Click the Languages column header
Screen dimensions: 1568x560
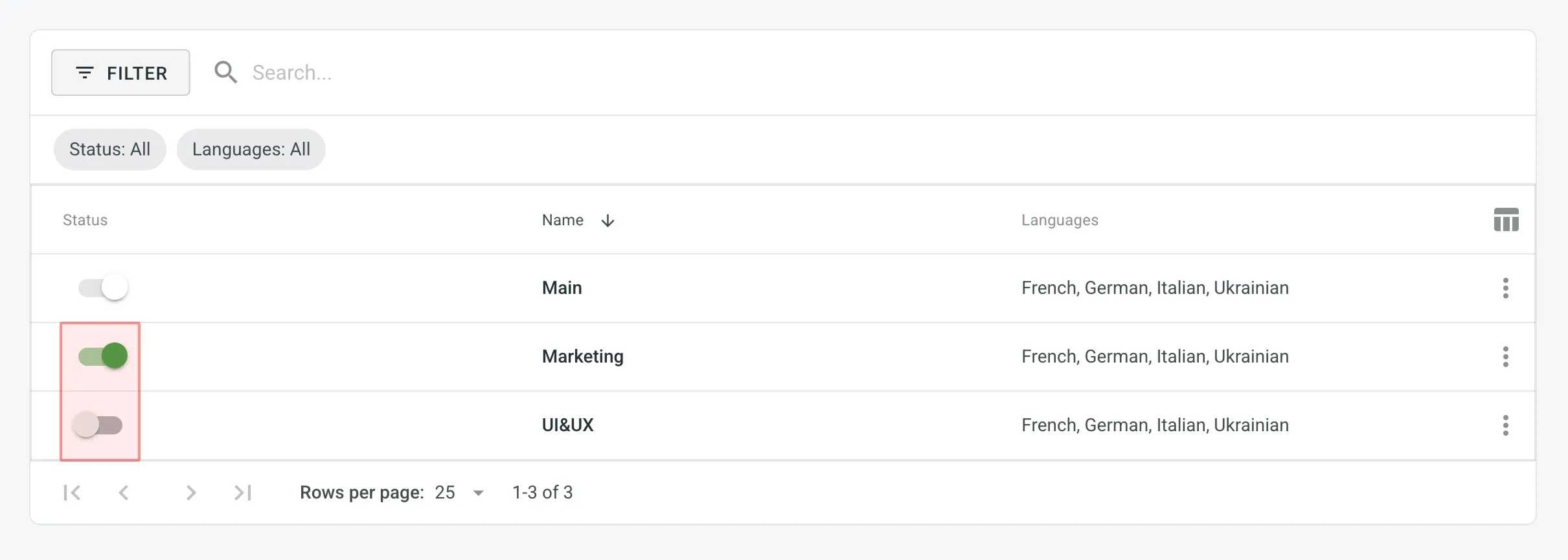click(1060, 220)
